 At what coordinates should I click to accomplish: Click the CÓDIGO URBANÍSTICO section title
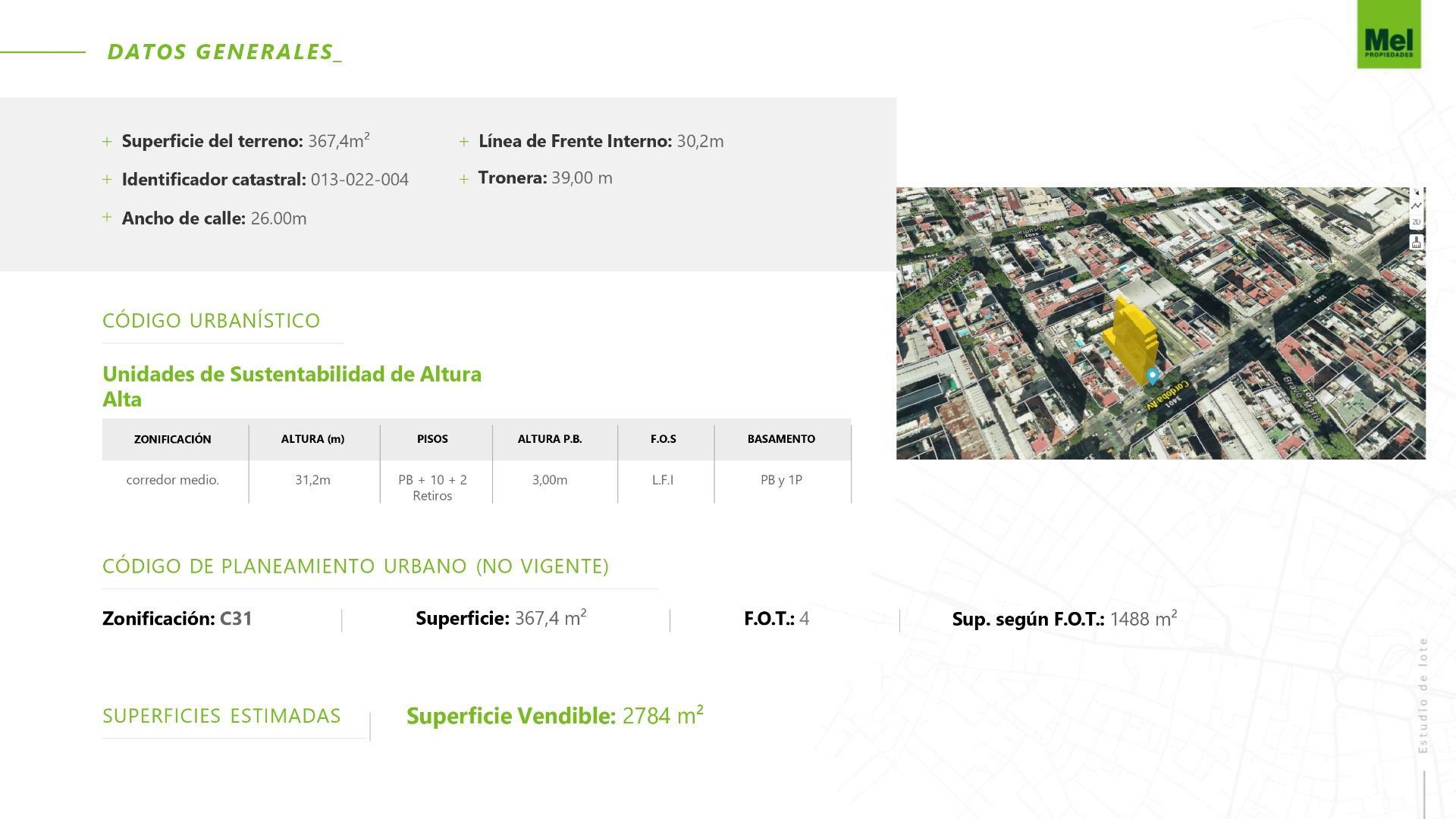coord(212,321)
